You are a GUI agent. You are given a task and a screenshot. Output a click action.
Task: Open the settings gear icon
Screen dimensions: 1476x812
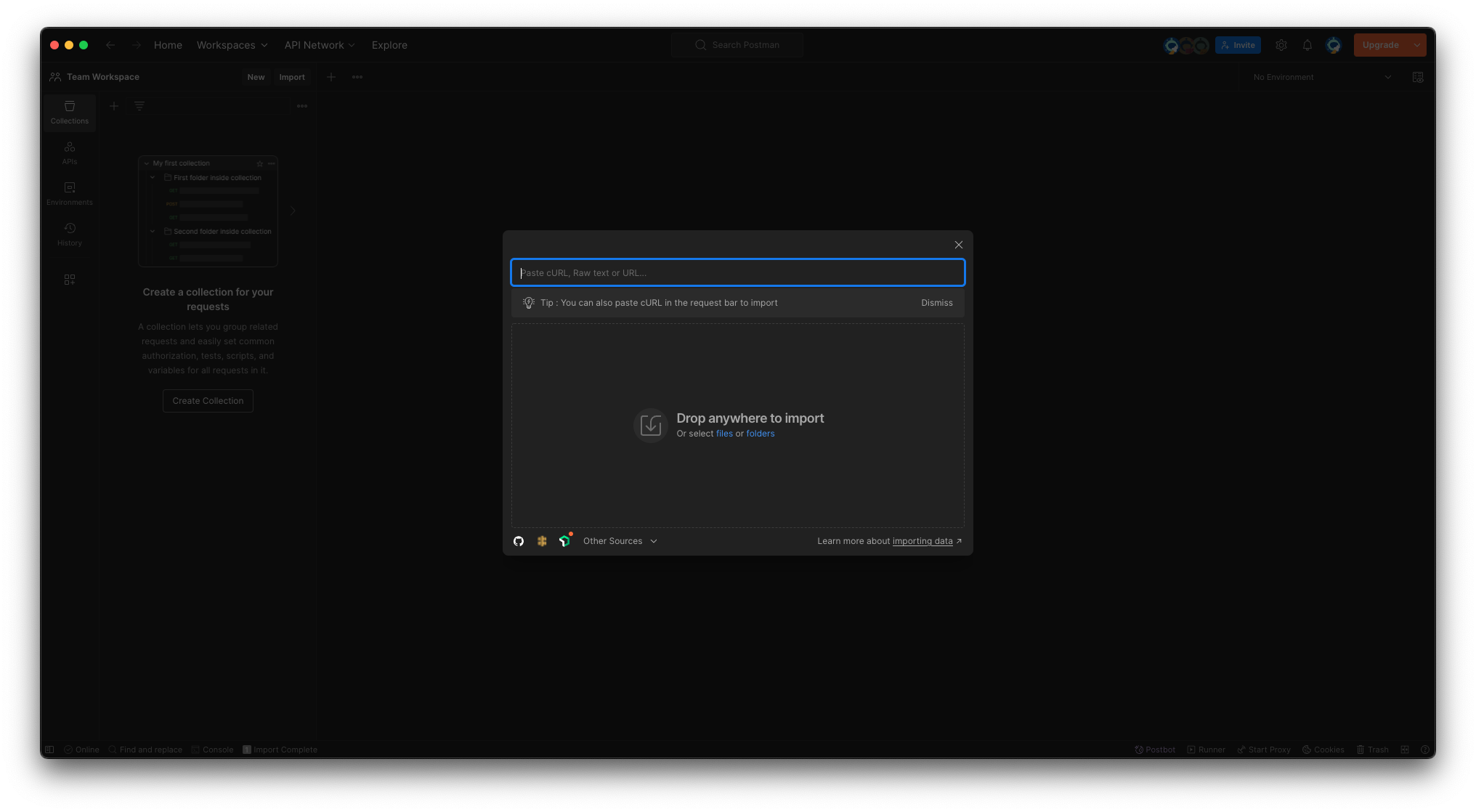pyautogui.click(x=1281, y=45)
